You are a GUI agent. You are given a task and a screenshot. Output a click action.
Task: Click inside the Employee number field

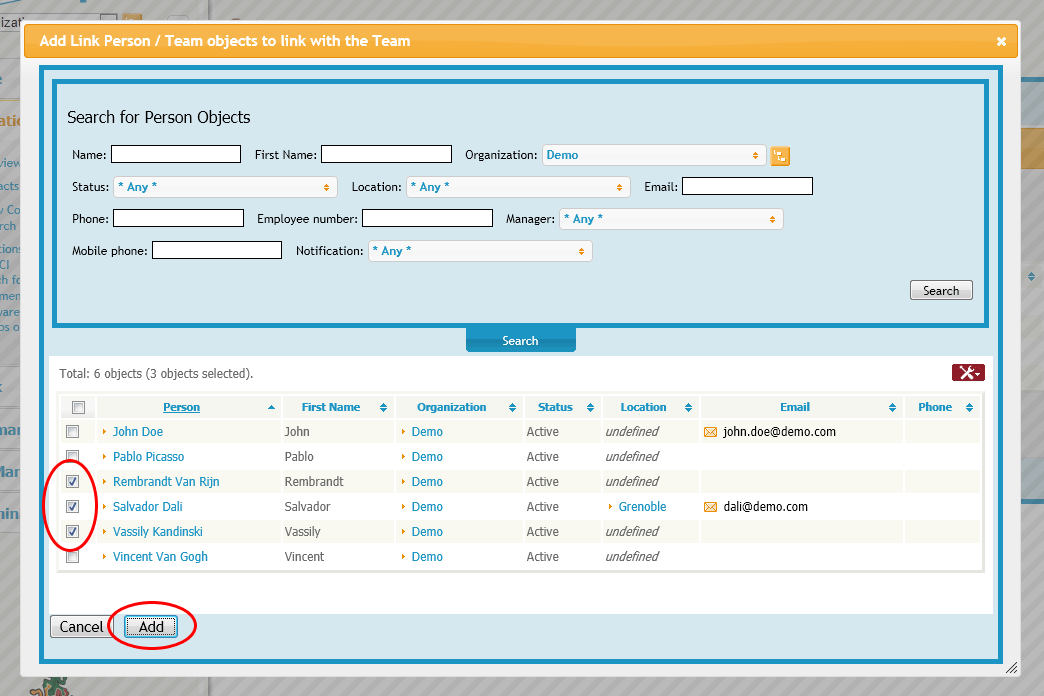point(428,218)
